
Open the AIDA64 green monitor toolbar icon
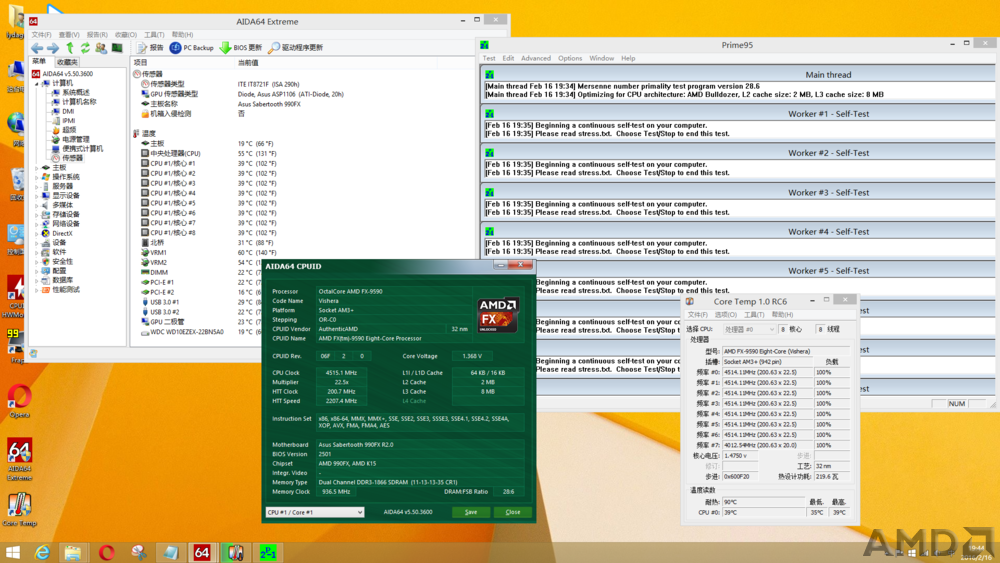117,48
